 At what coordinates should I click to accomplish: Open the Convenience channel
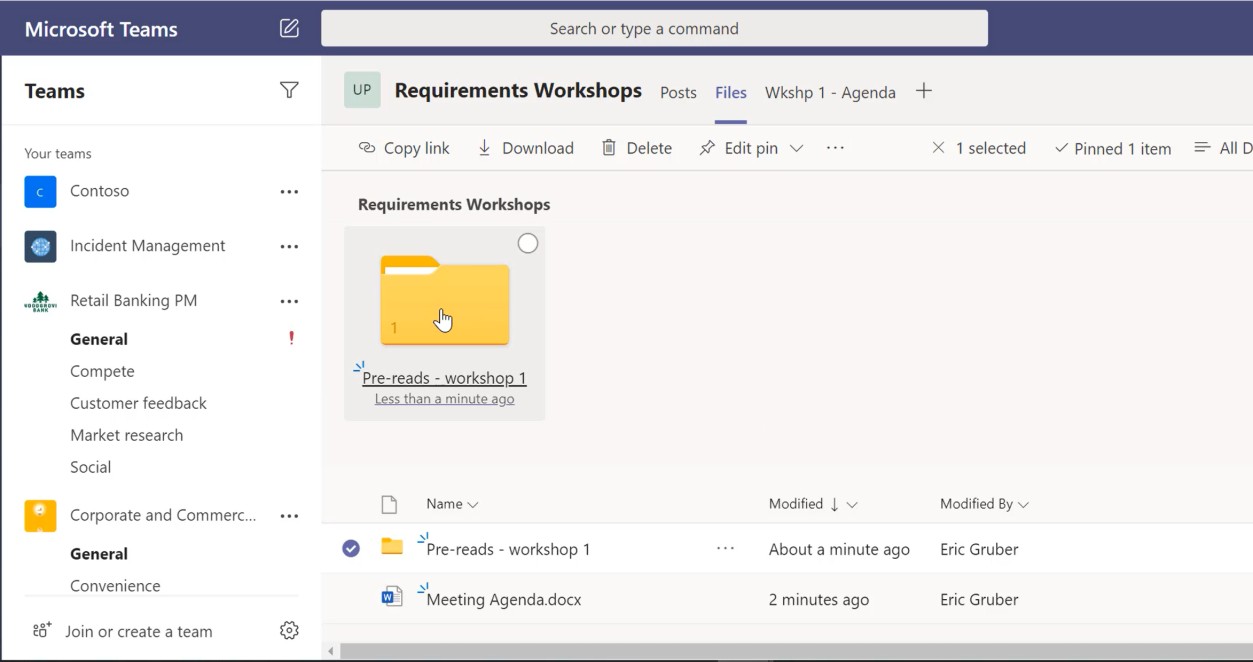click(115, 586)
